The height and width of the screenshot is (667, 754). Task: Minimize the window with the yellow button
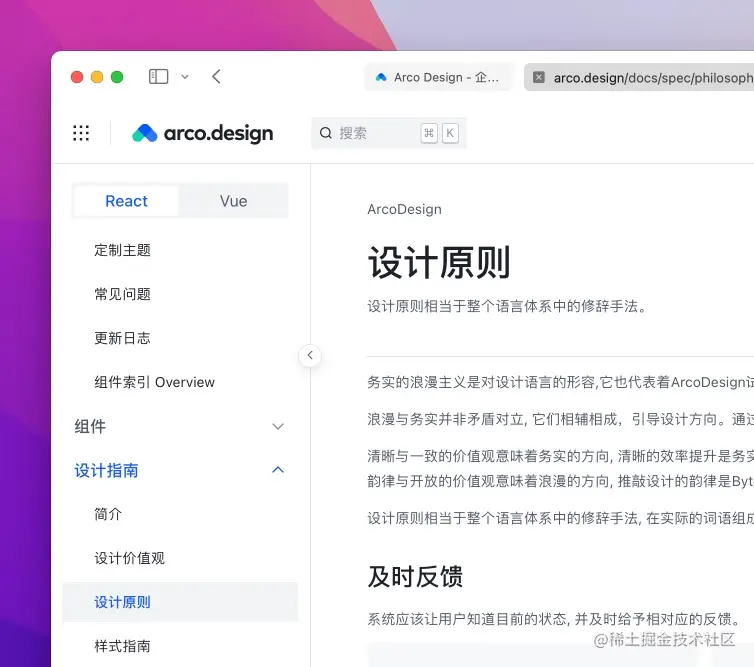(x=97, y=77)
